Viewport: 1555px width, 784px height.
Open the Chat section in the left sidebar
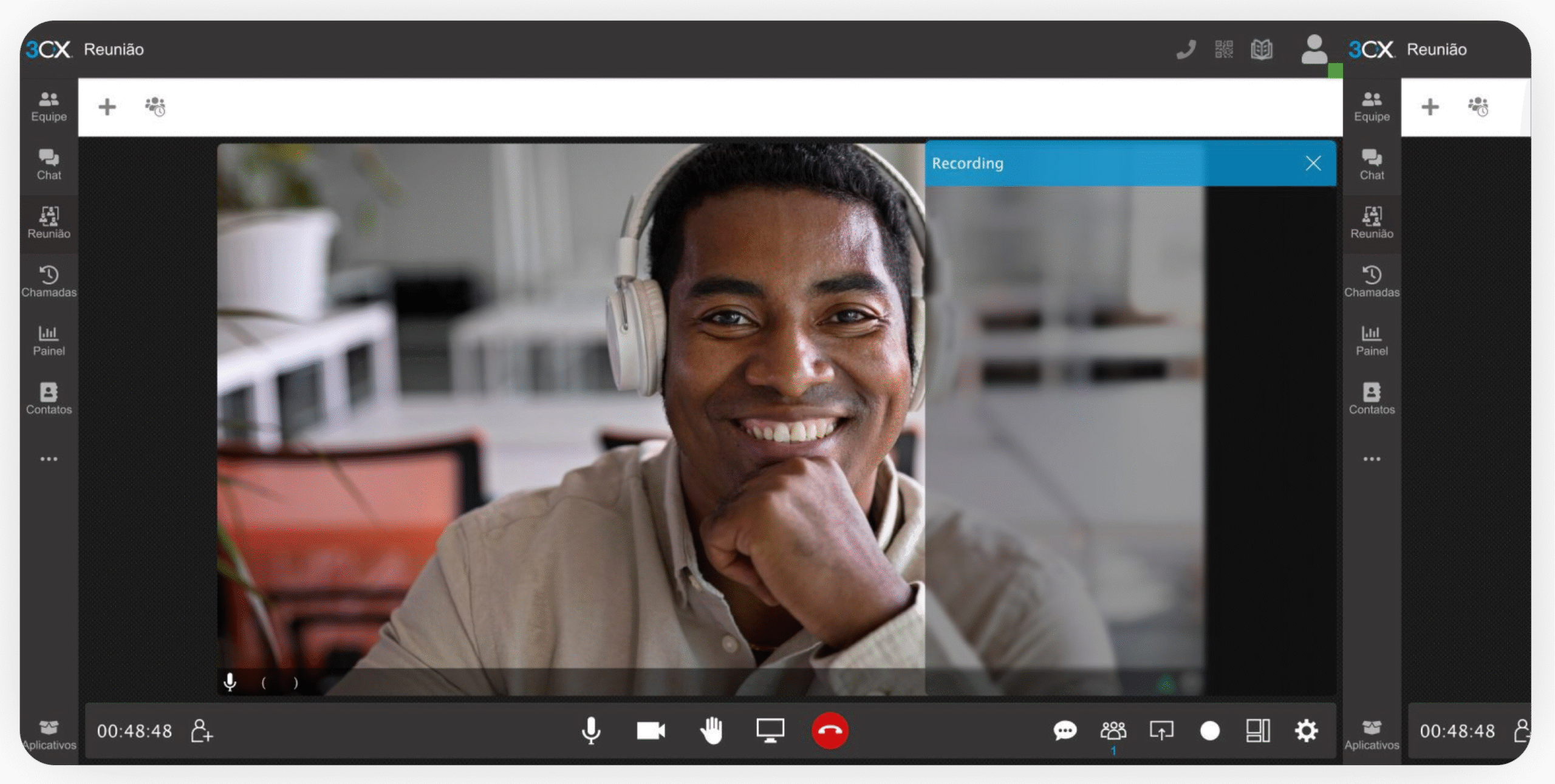(x=49, y=165)
